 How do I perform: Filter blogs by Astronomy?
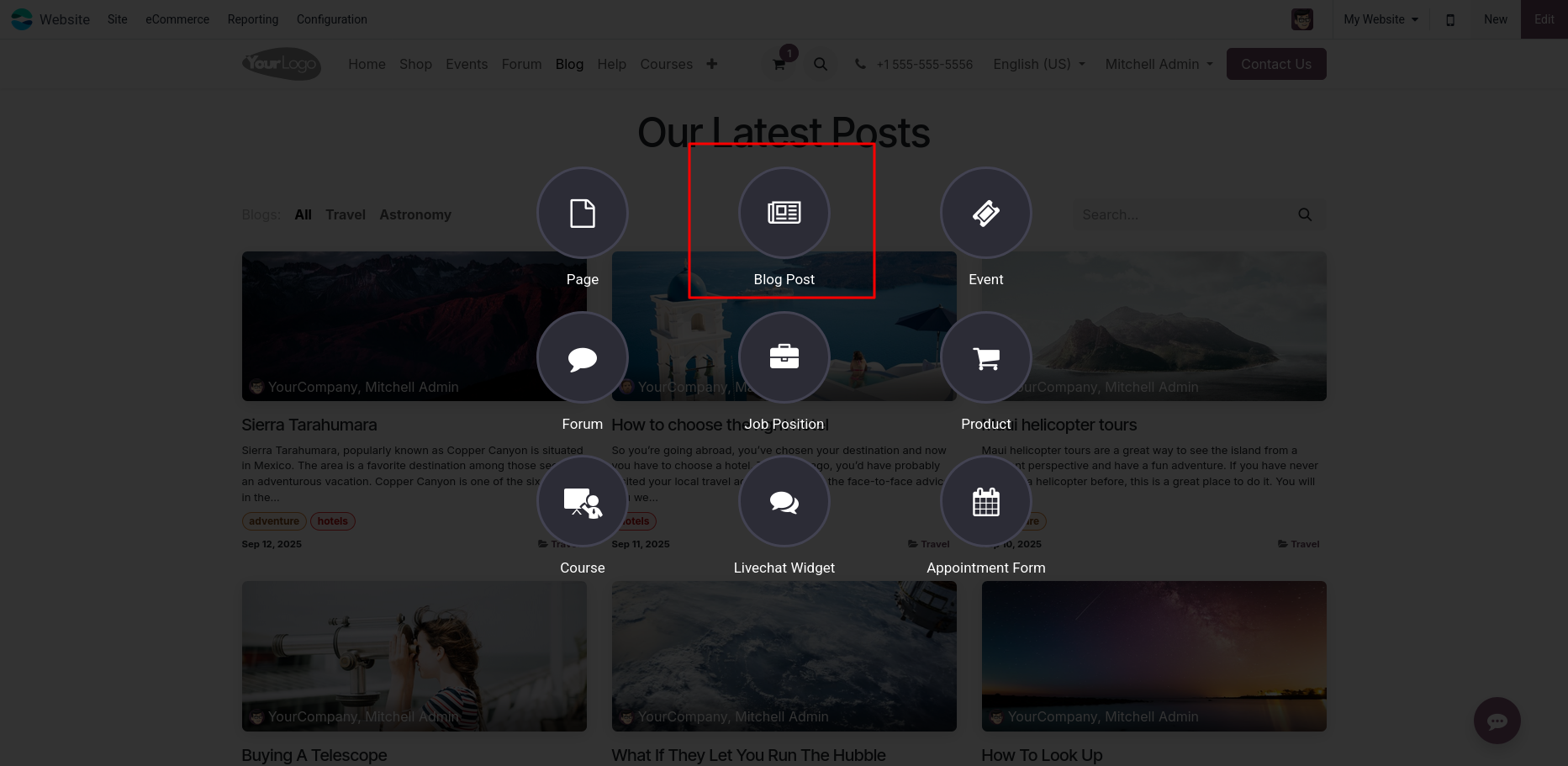coord(414,214)
